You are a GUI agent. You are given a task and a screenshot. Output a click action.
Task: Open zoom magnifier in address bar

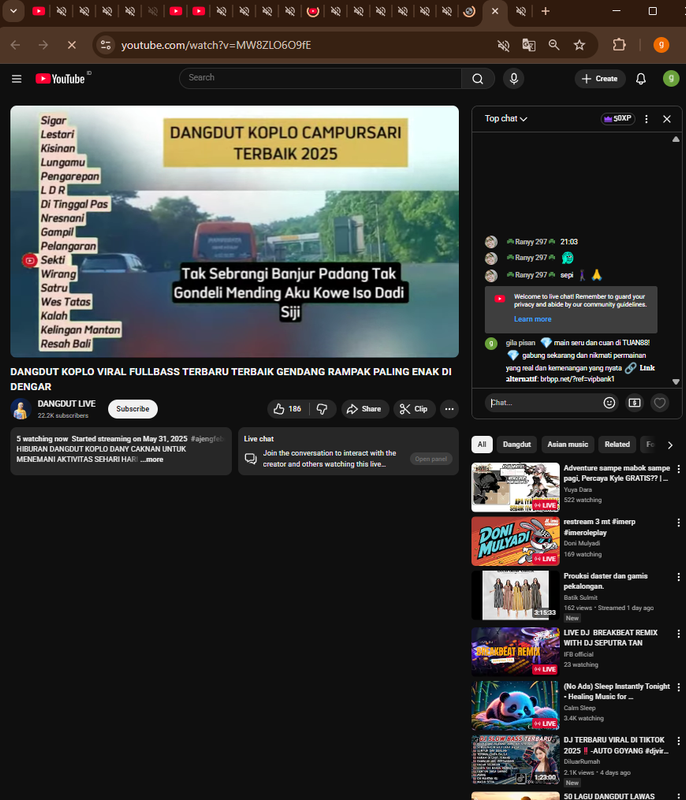(554, 45)
